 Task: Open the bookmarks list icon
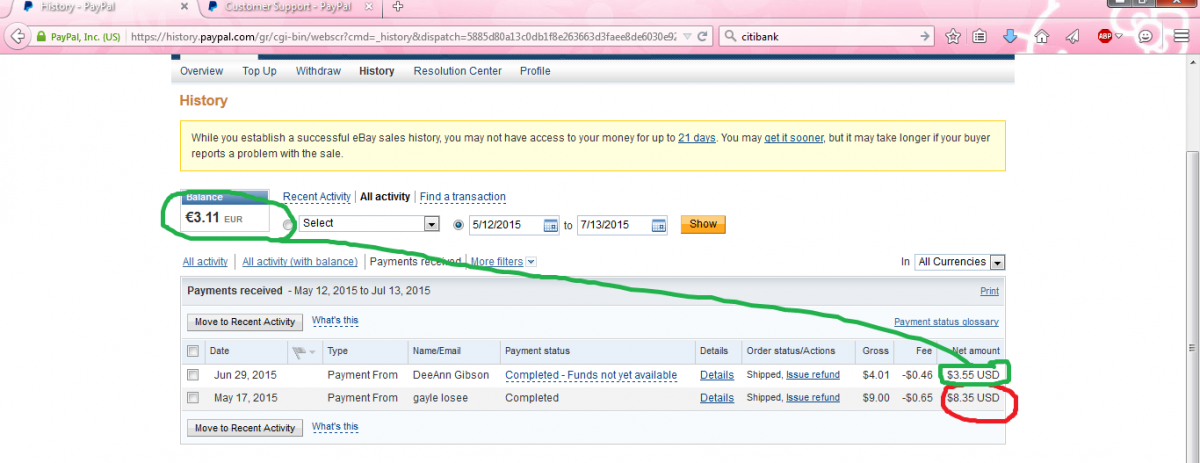pyautogui.click(x=981, y=36)
